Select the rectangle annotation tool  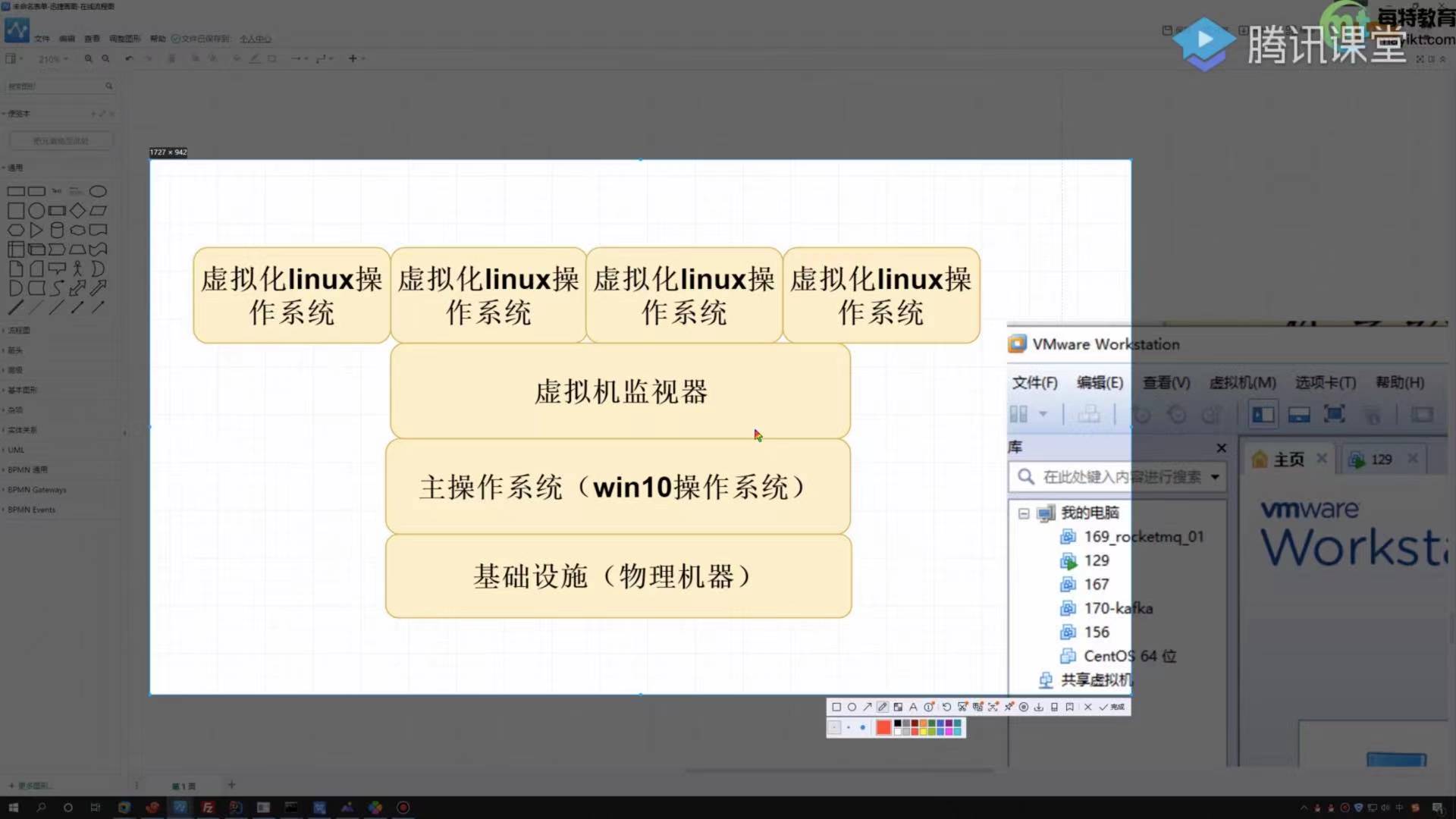[836, 707]
